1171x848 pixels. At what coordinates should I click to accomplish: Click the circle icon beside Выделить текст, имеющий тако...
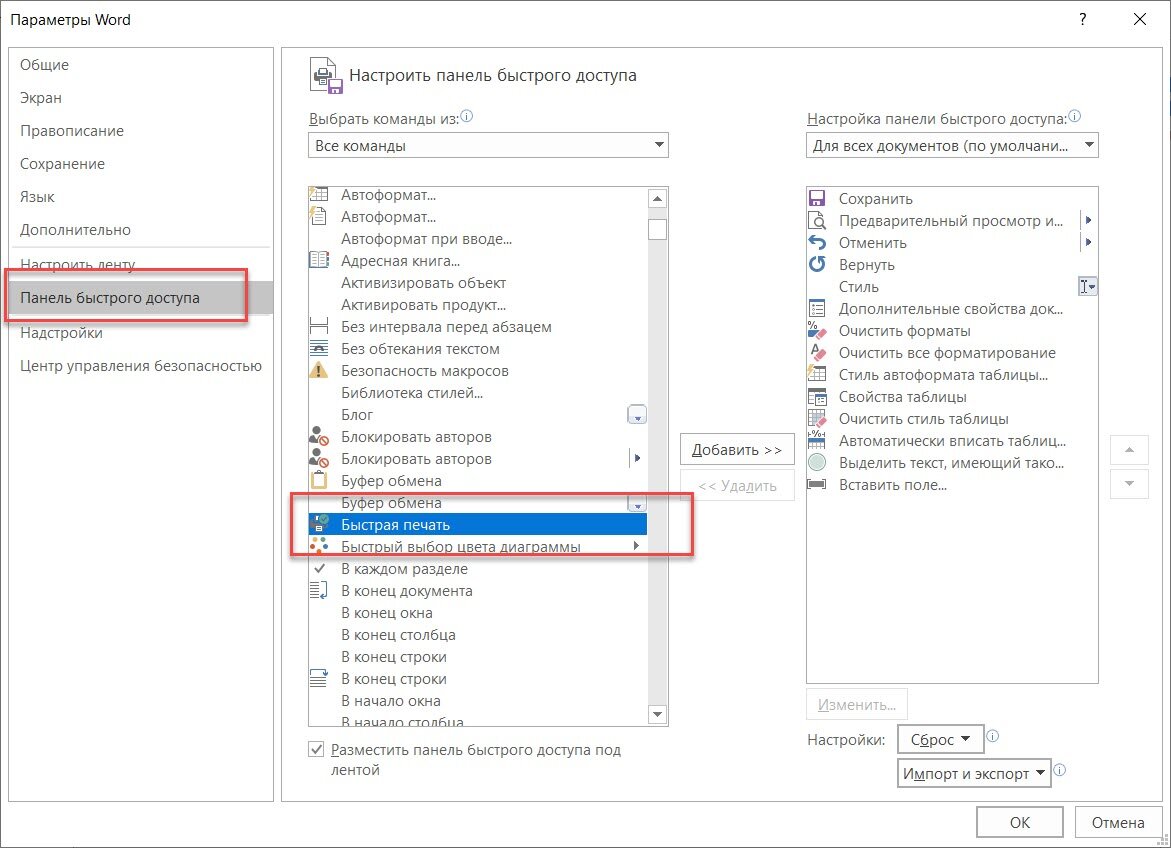tap(817, 462)
